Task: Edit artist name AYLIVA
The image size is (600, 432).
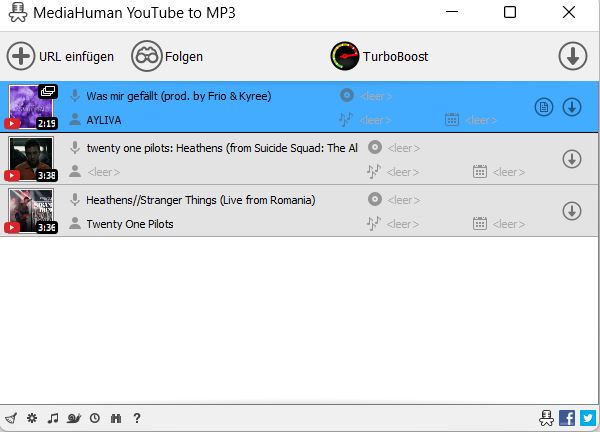Action: [x=104, y=120]
